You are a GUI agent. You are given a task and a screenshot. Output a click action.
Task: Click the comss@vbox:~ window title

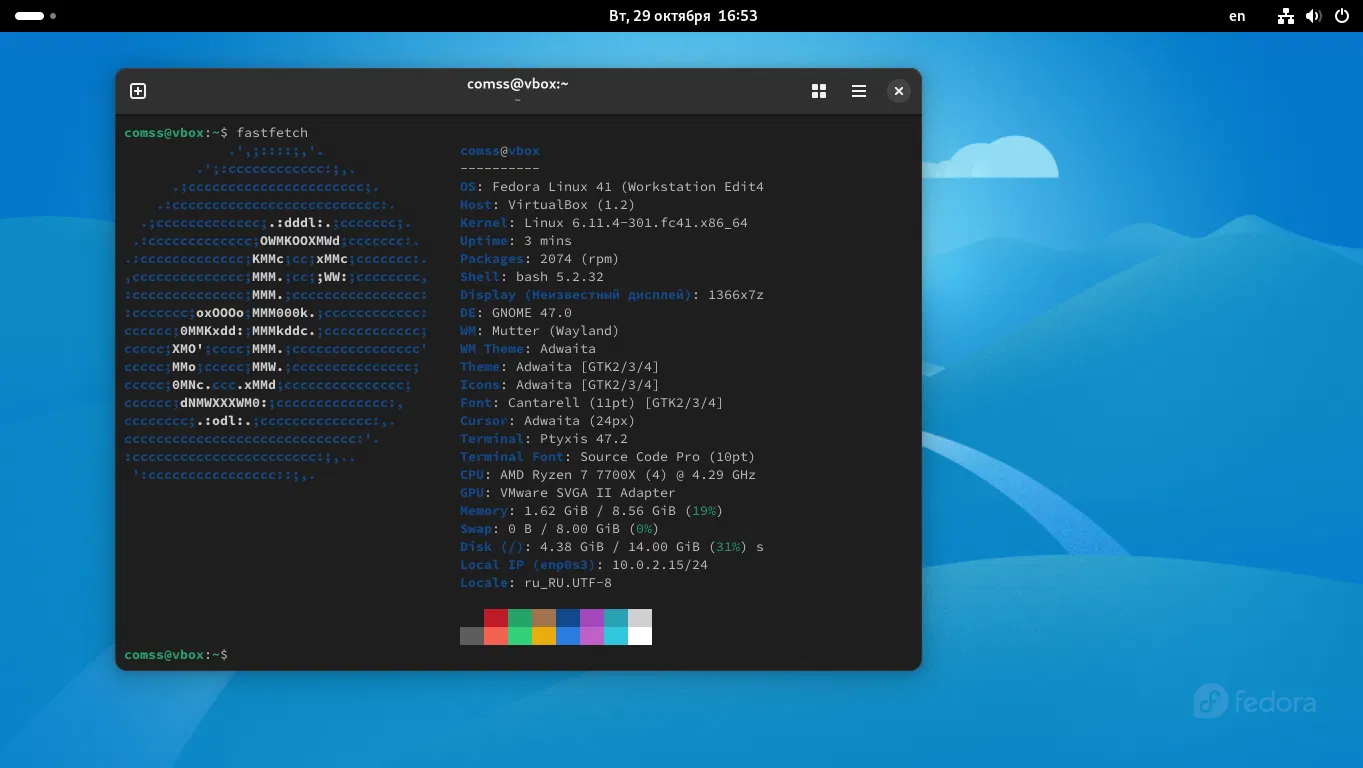point(517,85)
